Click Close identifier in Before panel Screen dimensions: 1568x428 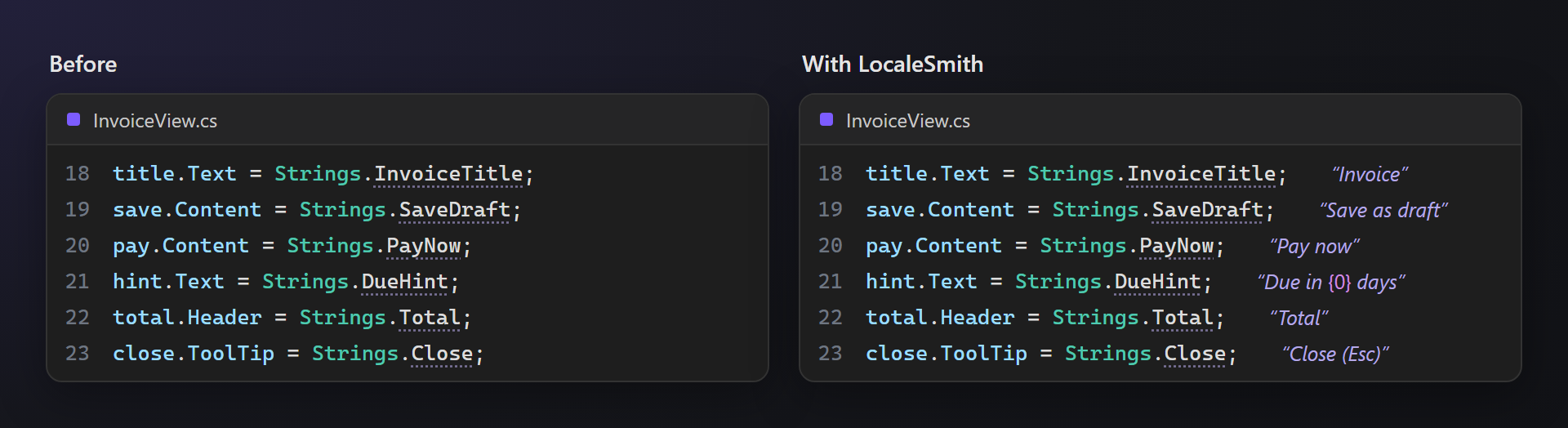point(442,354)
